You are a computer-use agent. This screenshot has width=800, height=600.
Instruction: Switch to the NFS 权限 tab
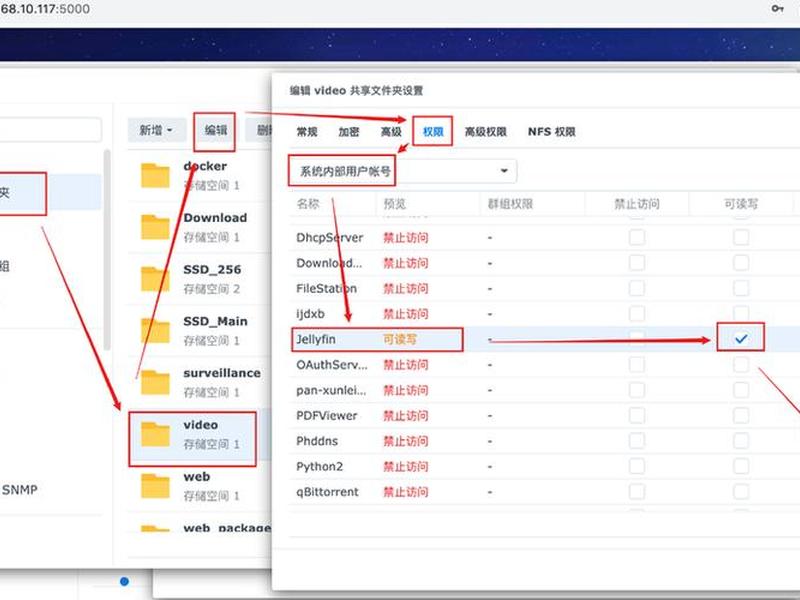pyautogui.click(x=552, y=132)
